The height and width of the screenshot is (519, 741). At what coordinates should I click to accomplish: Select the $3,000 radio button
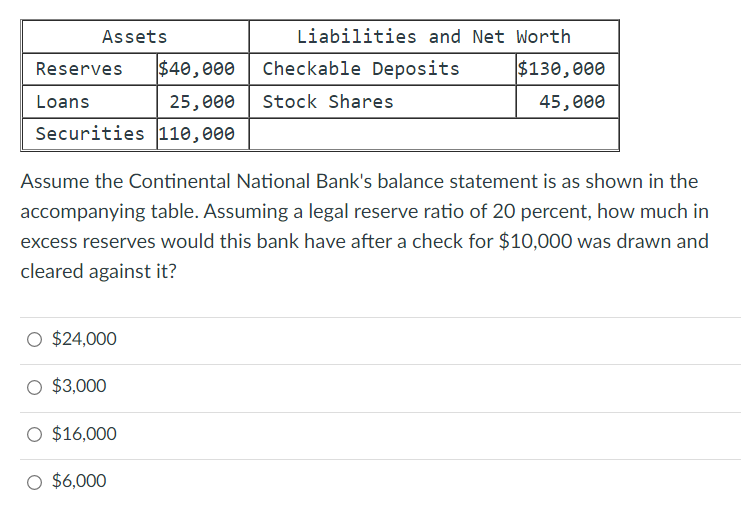pos(34,387)
